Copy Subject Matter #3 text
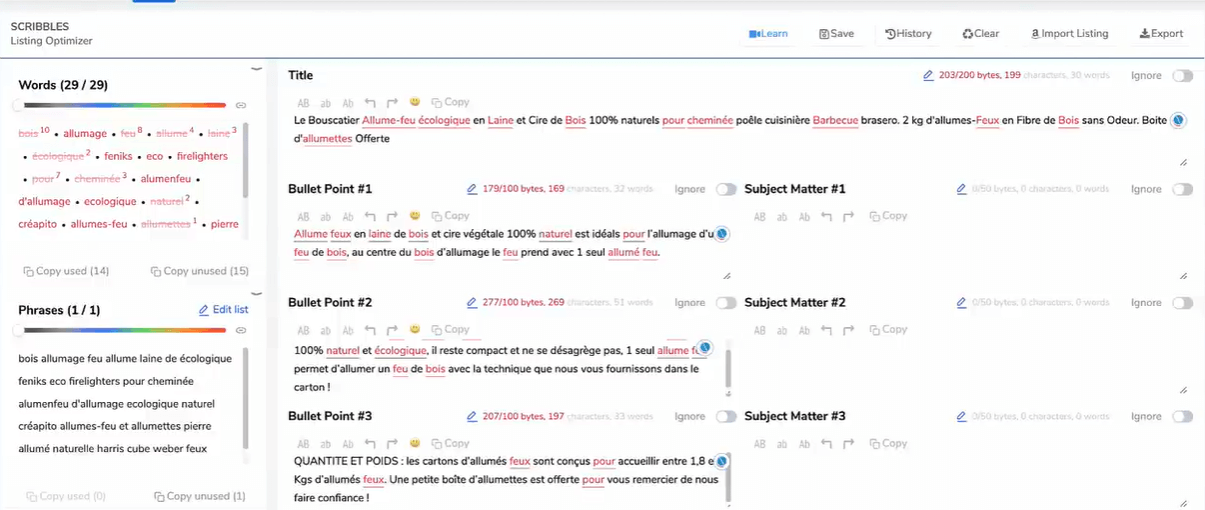1205x510 pixels. 888,444
